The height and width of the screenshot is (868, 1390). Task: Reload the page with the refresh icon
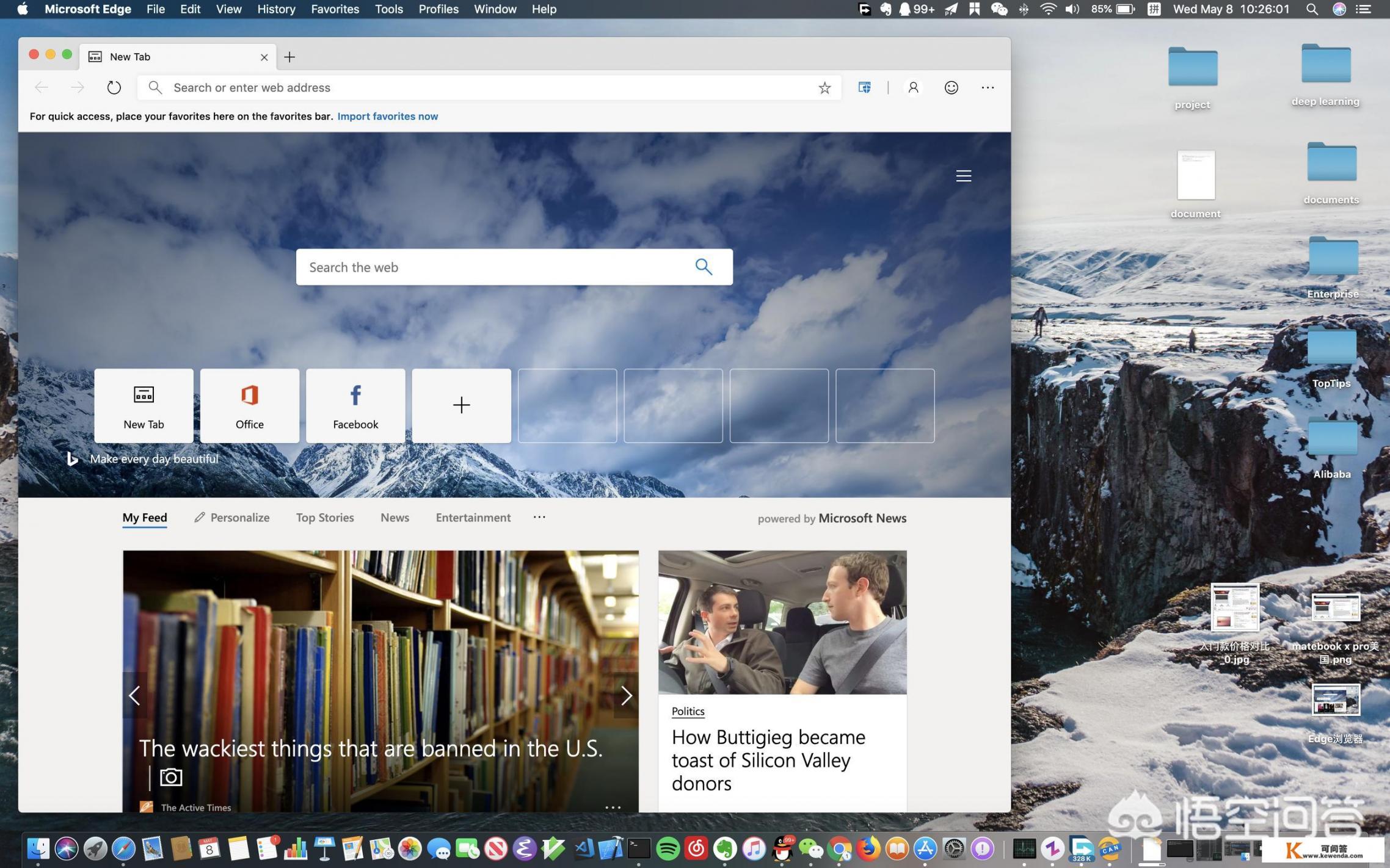114,87
